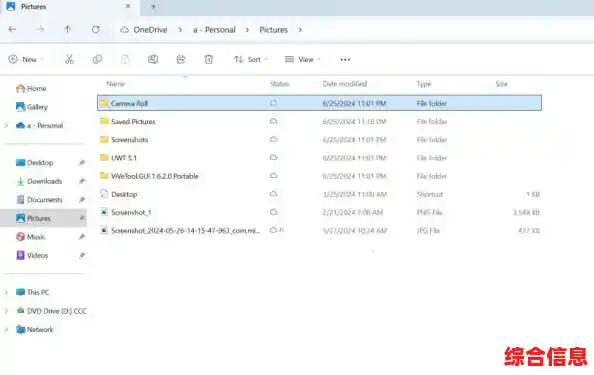Open Desktop in the navigation pane
Image resolution: width=594 pixels, height=375 pixels.
click(x=34, y=162)
